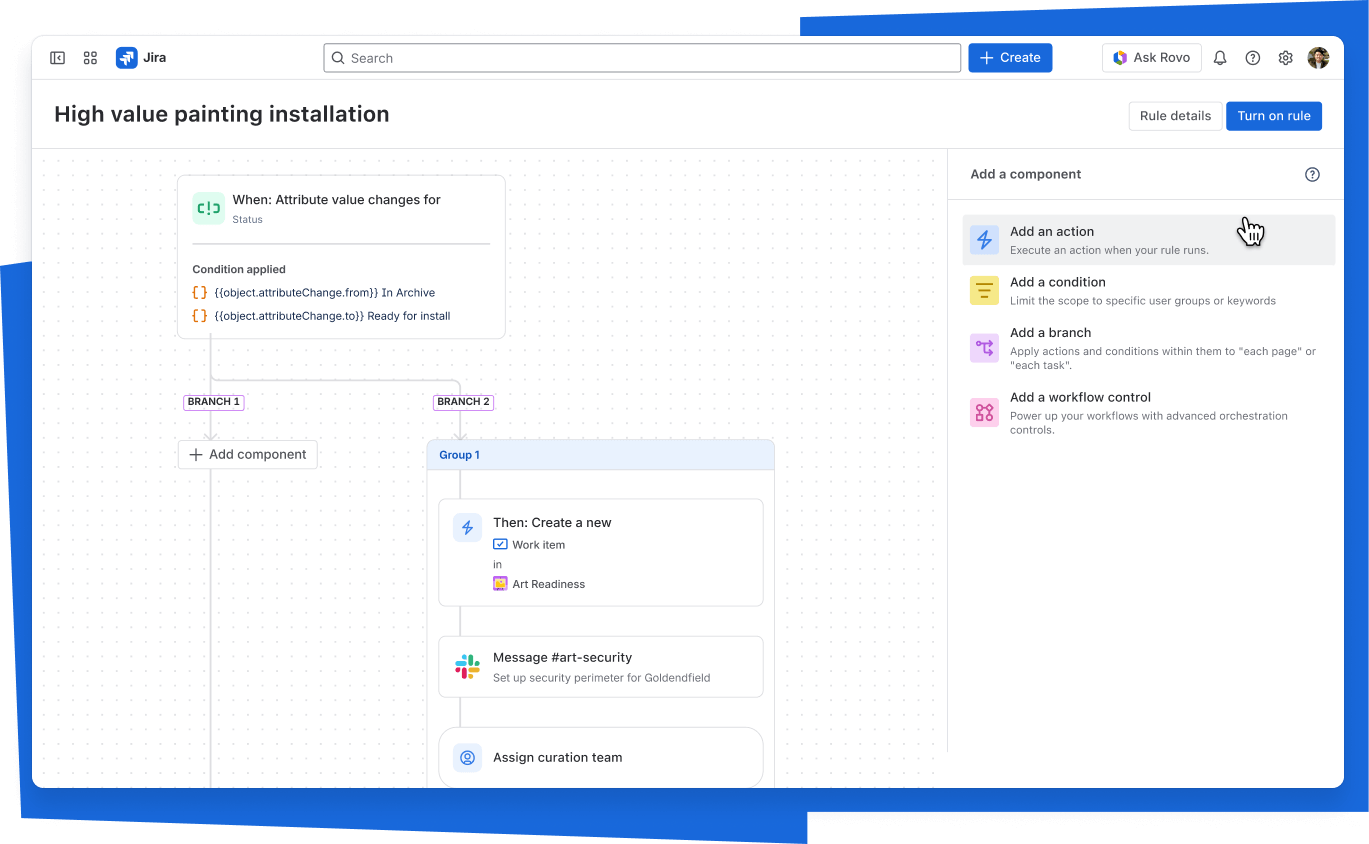Click Turn on rule button

(x=1273, y=116)
